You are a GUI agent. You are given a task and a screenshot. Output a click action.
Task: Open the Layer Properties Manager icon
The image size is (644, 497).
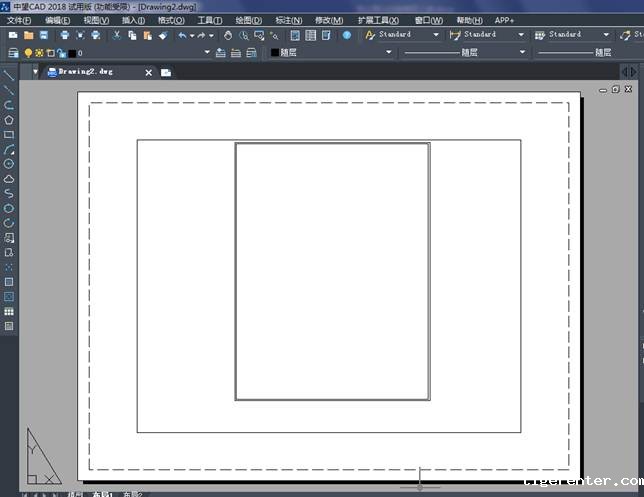(x=12, y=52)
